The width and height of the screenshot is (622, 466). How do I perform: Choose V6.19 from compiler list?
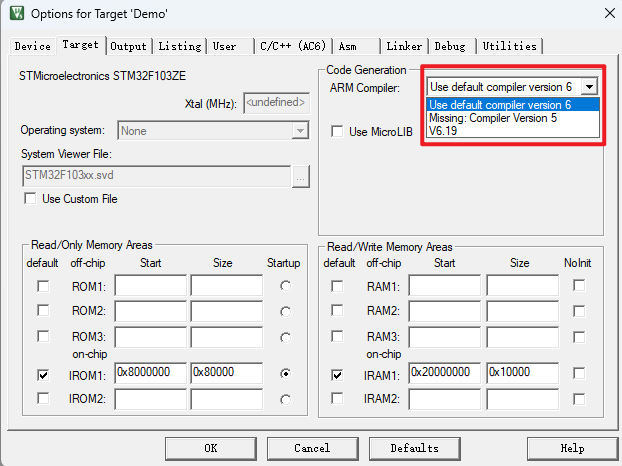point(444,131)
